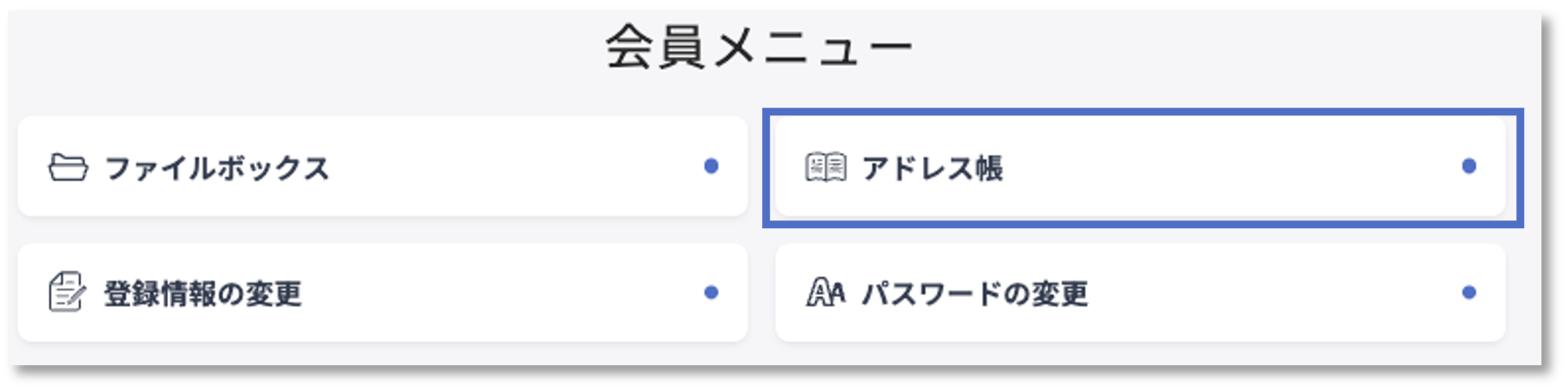Click the blue dot on ファイルボックス card

click(x=711, y=166)
